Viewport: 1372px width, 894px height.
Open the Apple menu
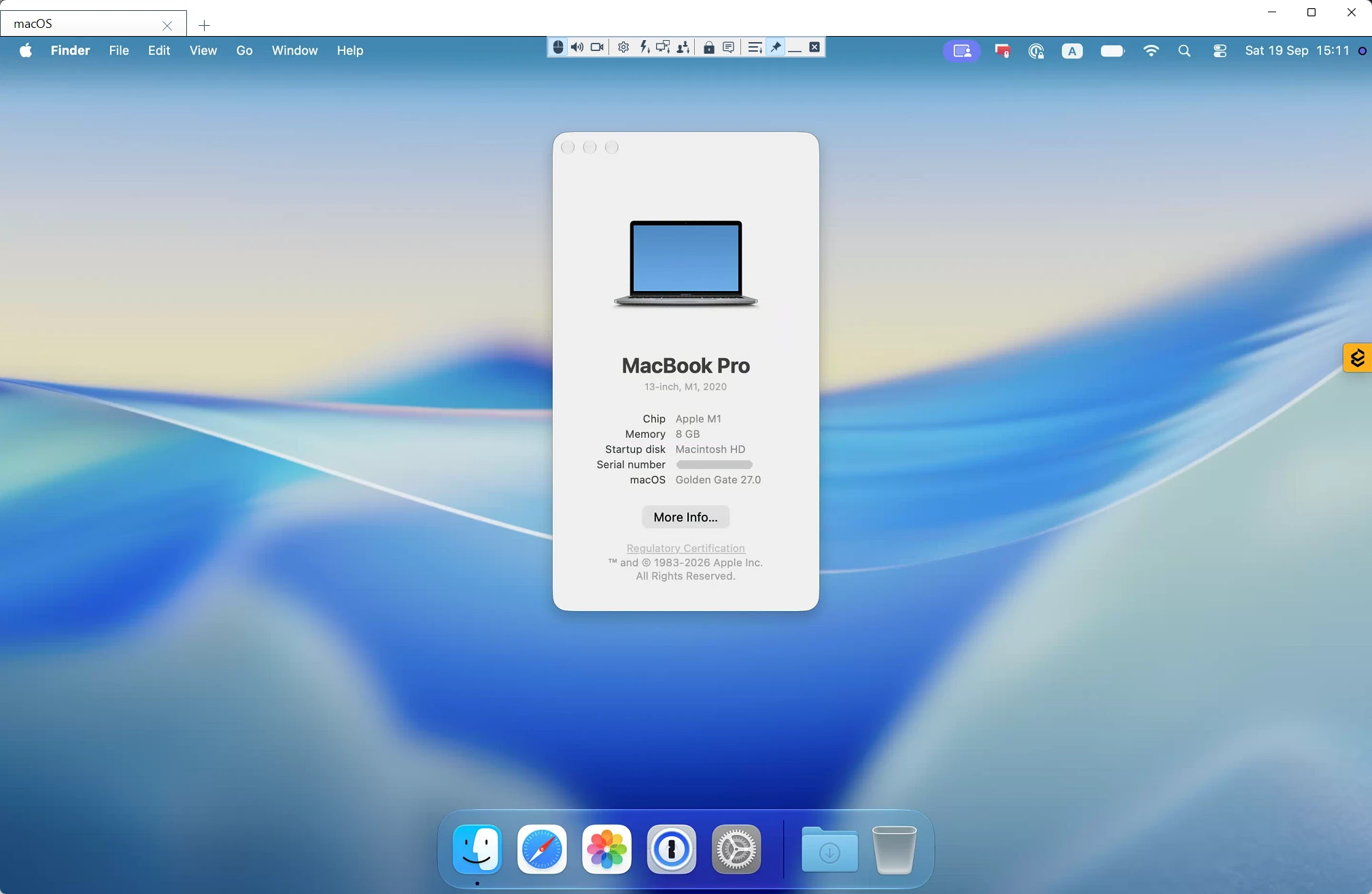pos(26,50)
